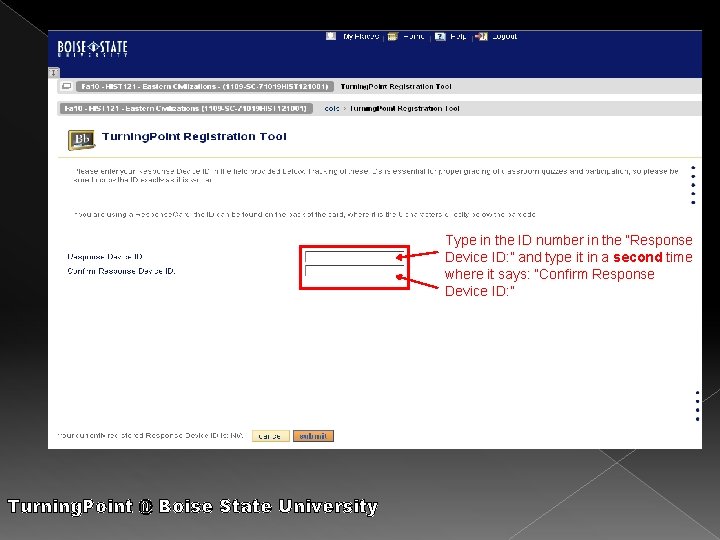Open the Tools breadcrumb link
Screen dimensions: 720x540
(x=332, y=108)
